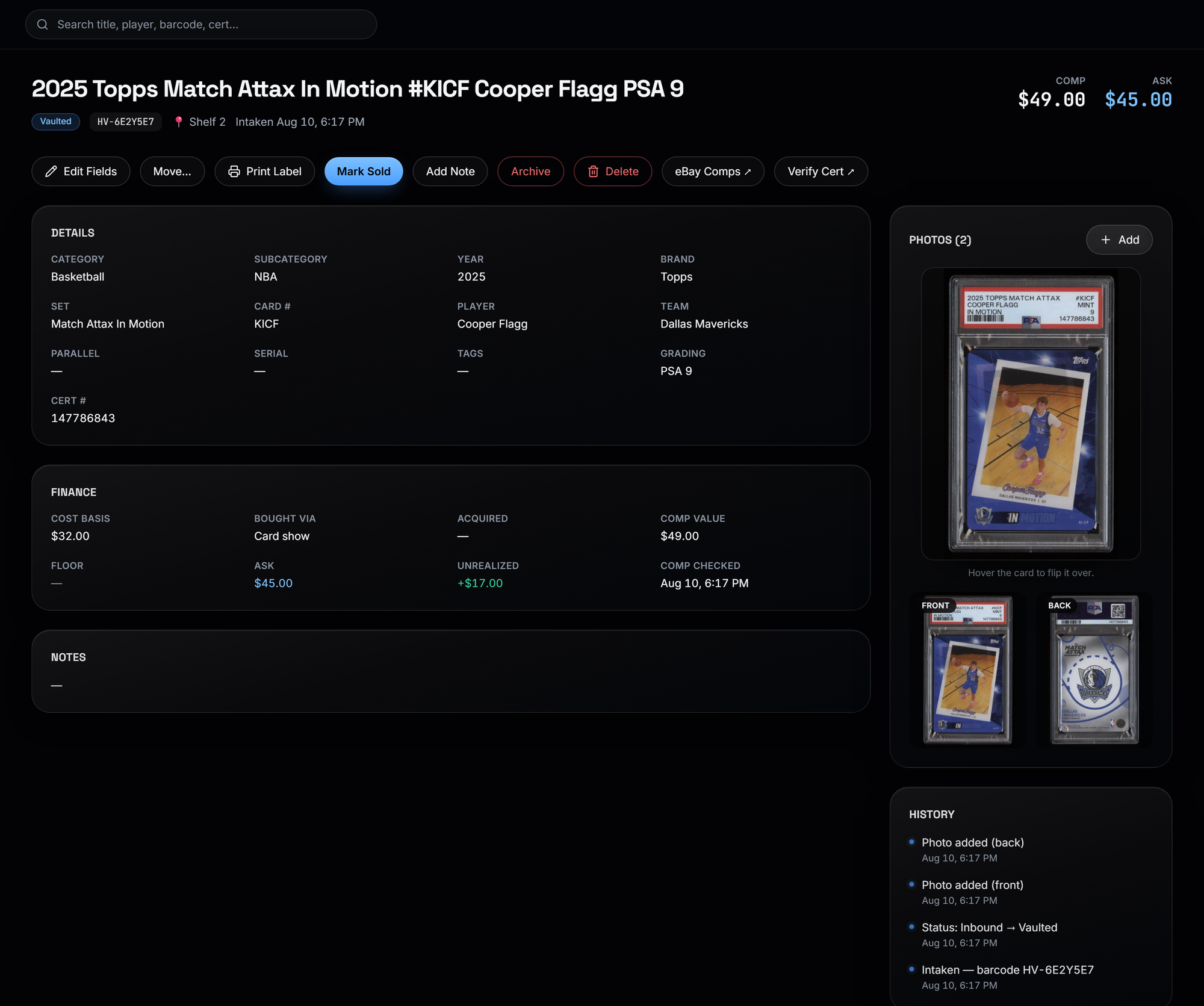Click the trash icon on Delete

pos(593,172)
